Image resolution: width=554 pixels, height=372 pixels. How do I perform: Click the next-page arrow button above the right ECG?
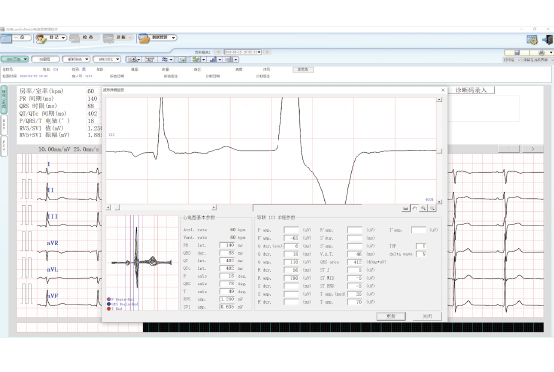click(533, 149)
